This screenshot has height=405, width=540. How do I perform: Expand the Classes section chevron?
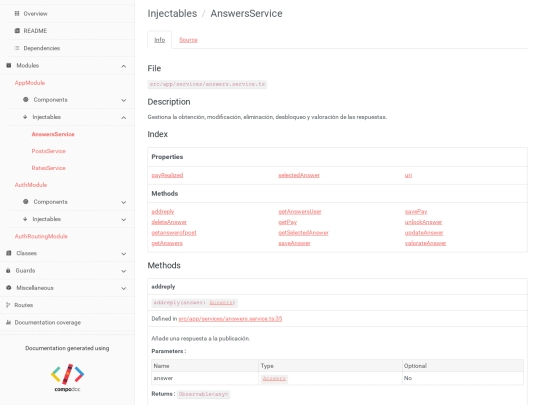(124, 254)
